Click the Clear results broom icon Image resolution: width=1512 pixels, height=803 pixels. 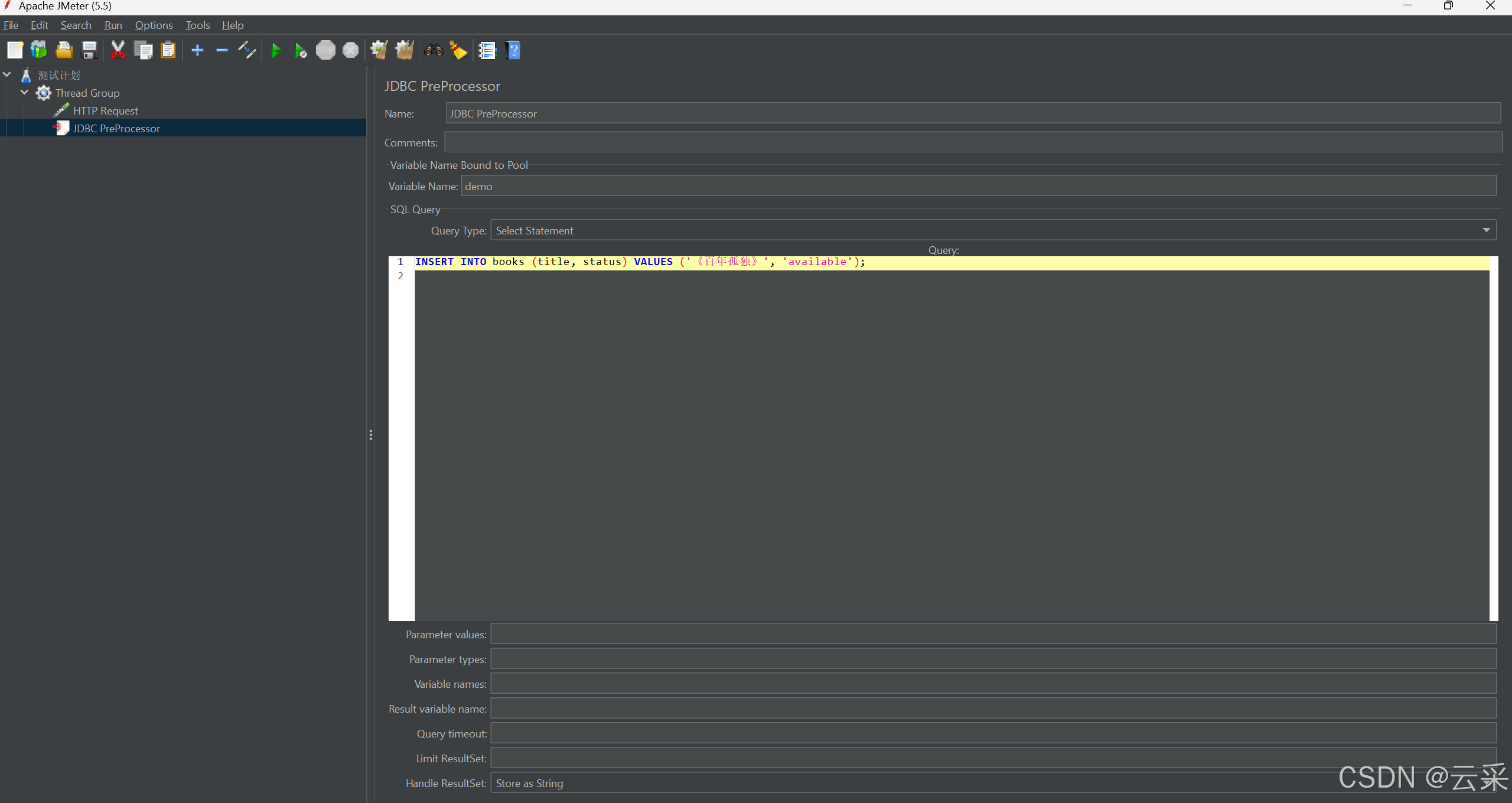379,50
